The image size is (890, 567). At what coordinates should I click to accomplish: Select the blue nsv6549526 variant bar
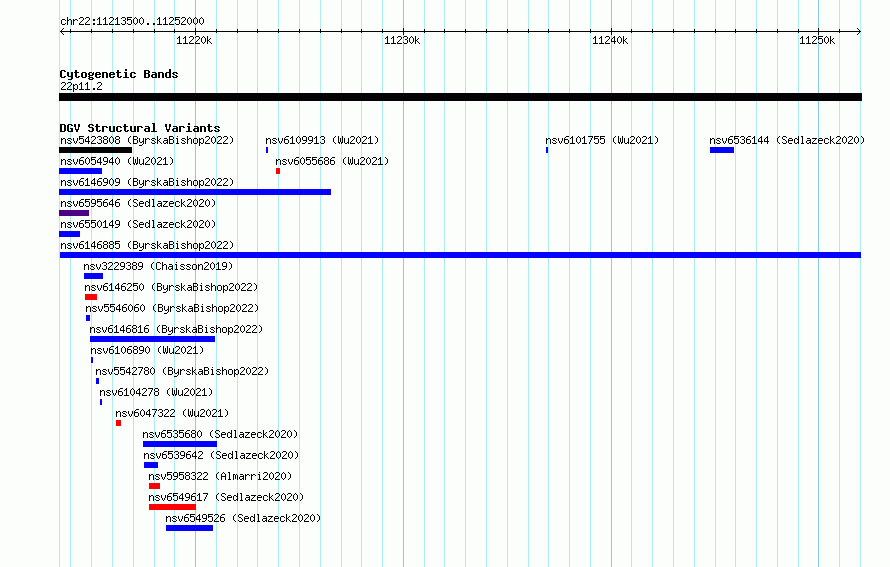tap(190, 528)
